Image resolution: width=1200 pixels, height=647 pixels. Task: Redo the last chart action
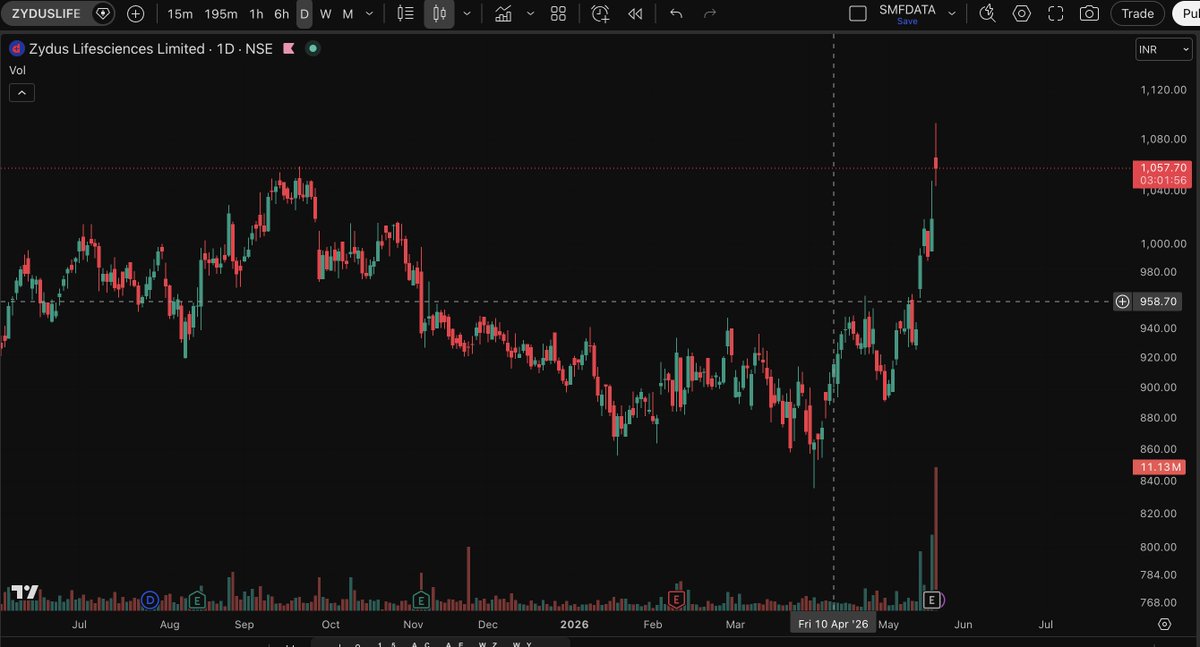click(710, 14)
